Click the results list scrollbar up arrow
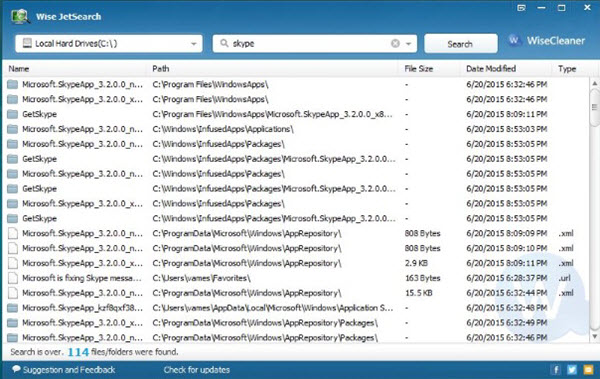 595,83
